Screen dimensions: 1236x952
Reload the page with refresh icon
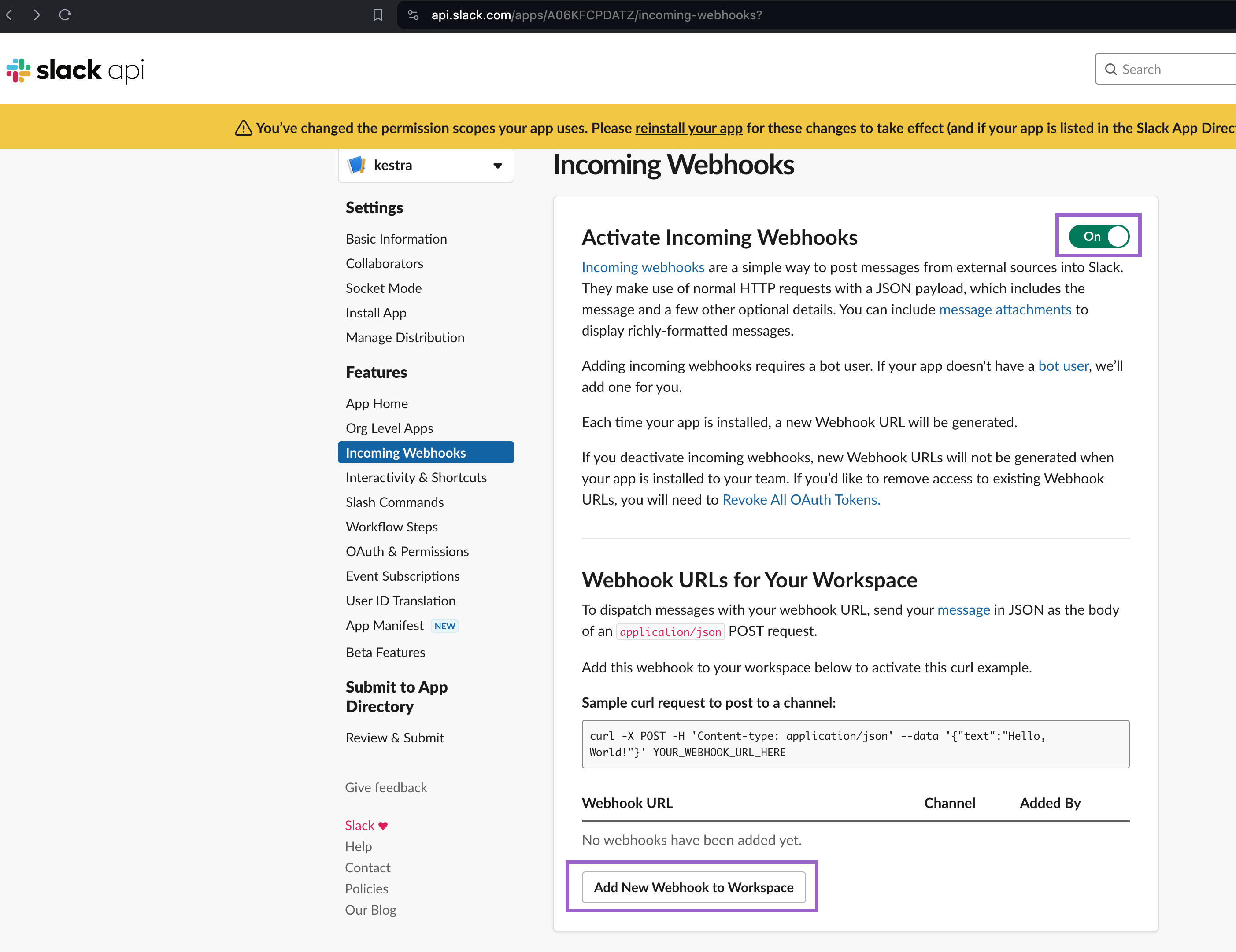(65, 15)
